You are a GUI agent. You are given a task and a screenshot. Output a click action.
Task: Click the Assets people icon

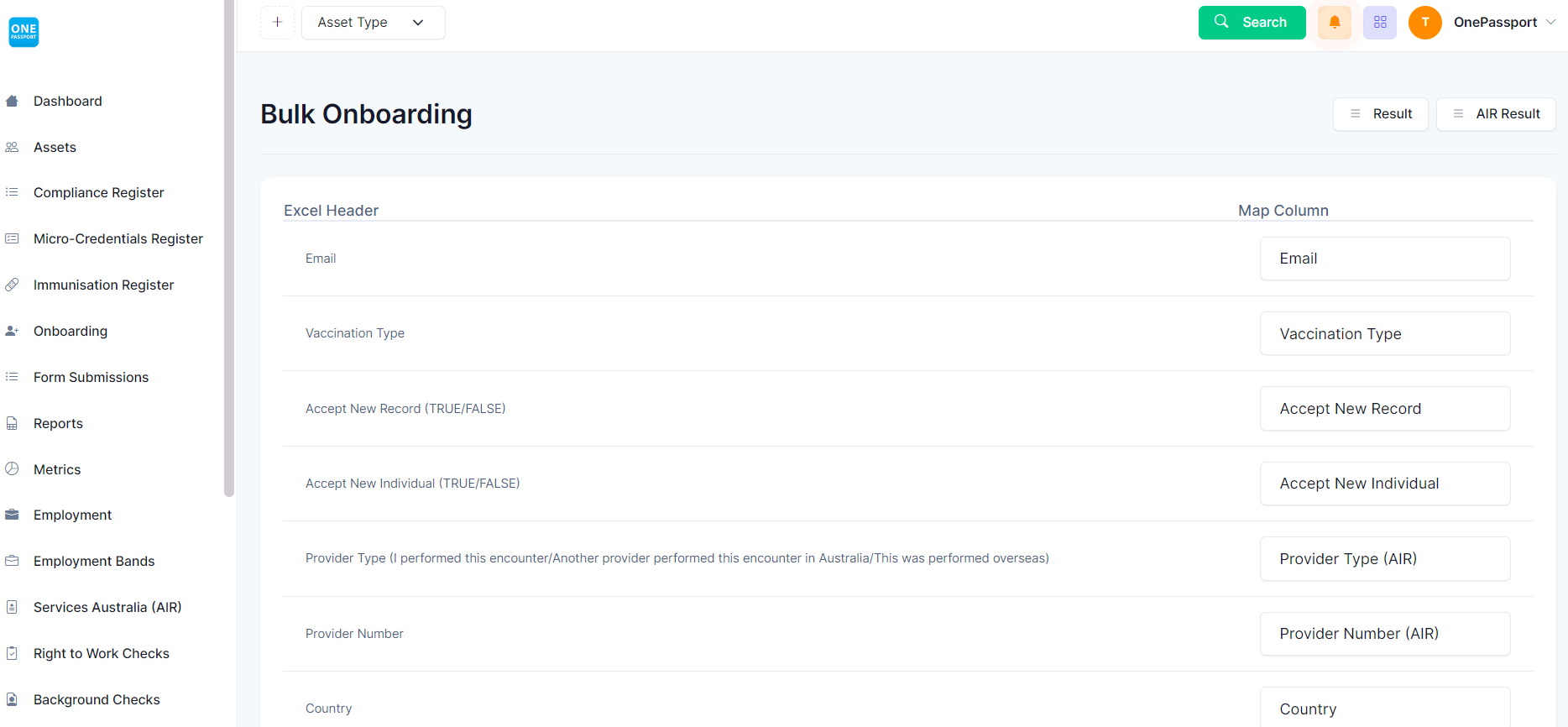[x=12, y=147]
